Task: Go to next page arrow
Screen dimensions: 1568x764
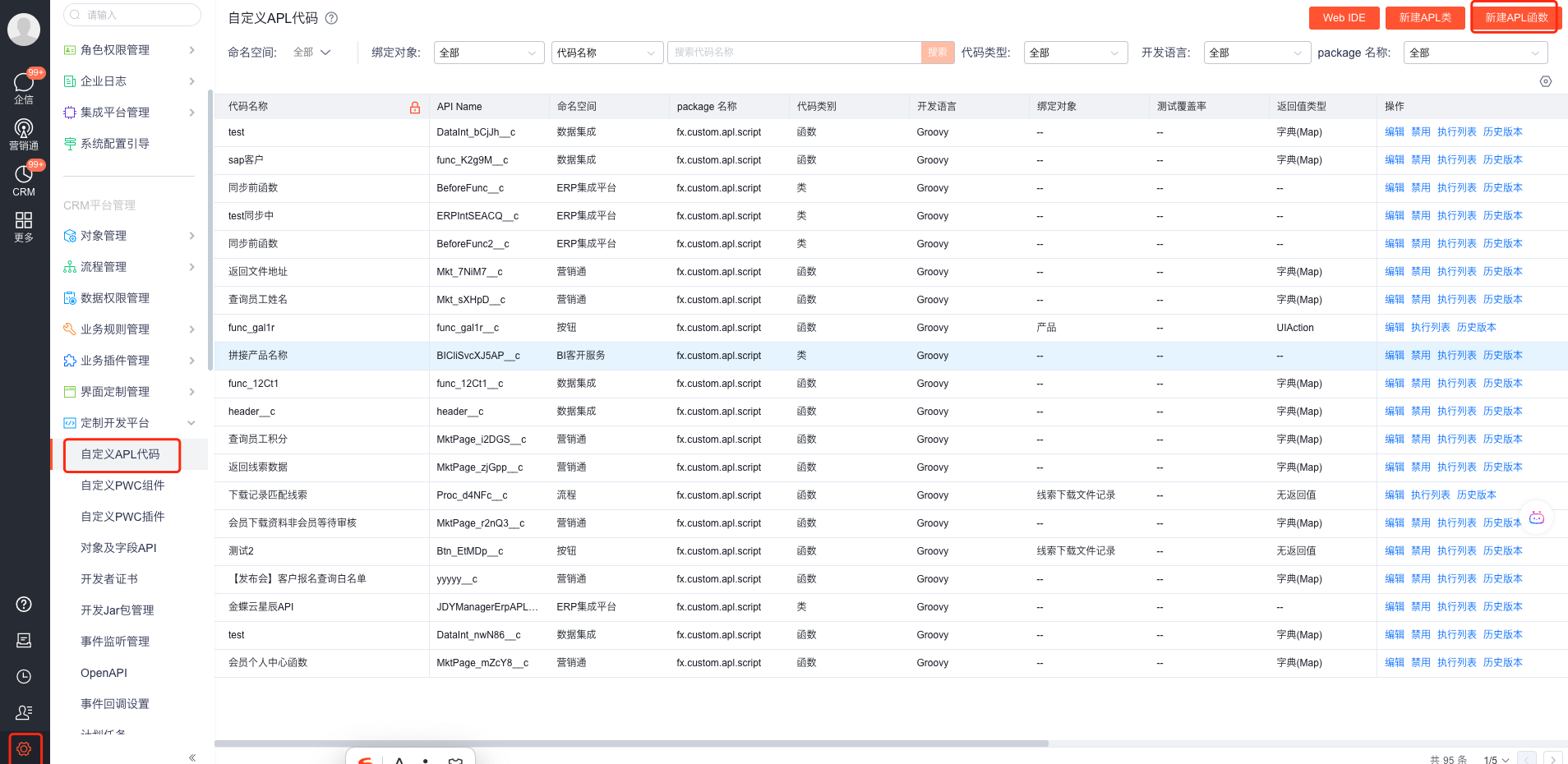Action: pos(1552,760)
